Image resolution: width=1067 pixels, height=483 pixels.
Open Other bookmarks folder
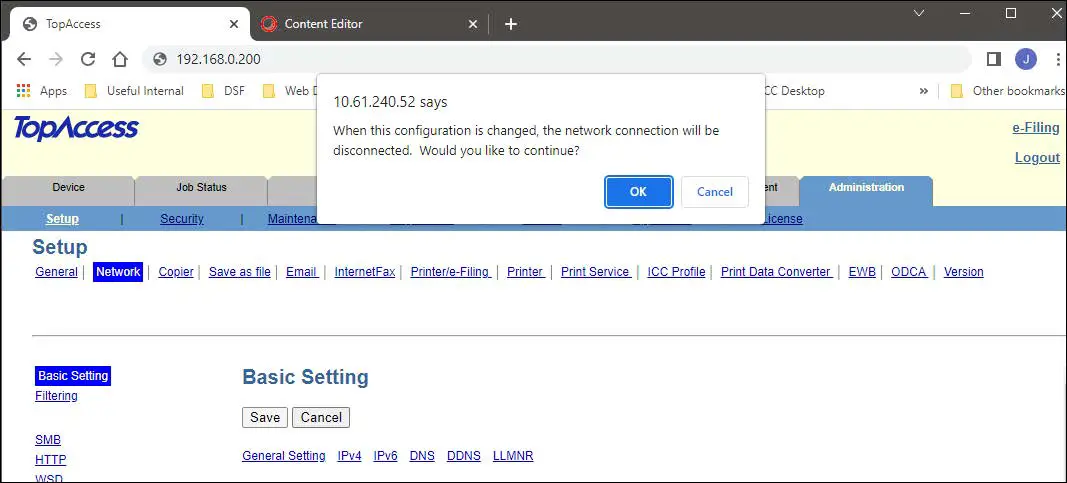pyautogui.click(x=1007, y=90)
